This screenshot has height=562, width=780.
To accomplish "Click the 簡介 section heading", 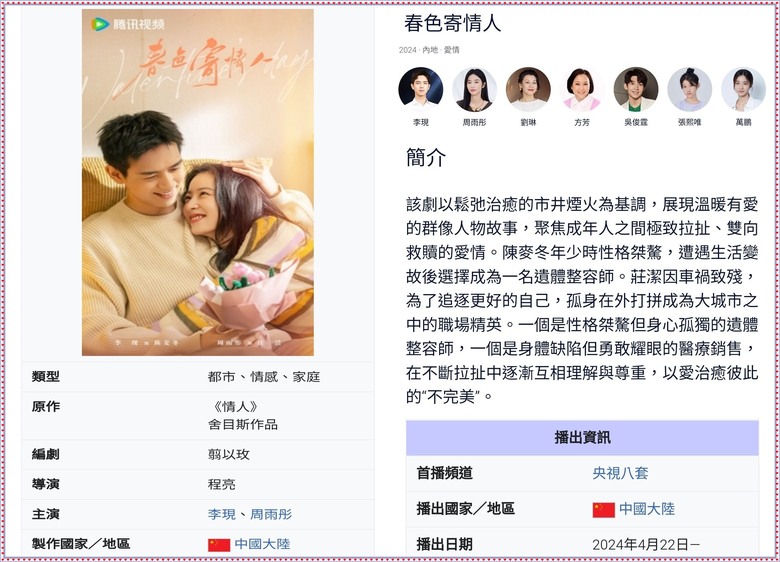I will click(x=426, y=158).
